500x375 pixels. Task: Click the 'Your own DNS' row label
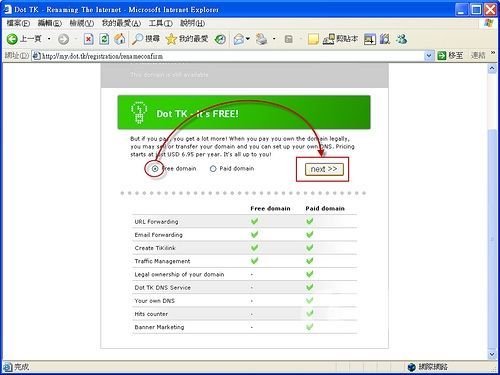[x=155, y=301]
